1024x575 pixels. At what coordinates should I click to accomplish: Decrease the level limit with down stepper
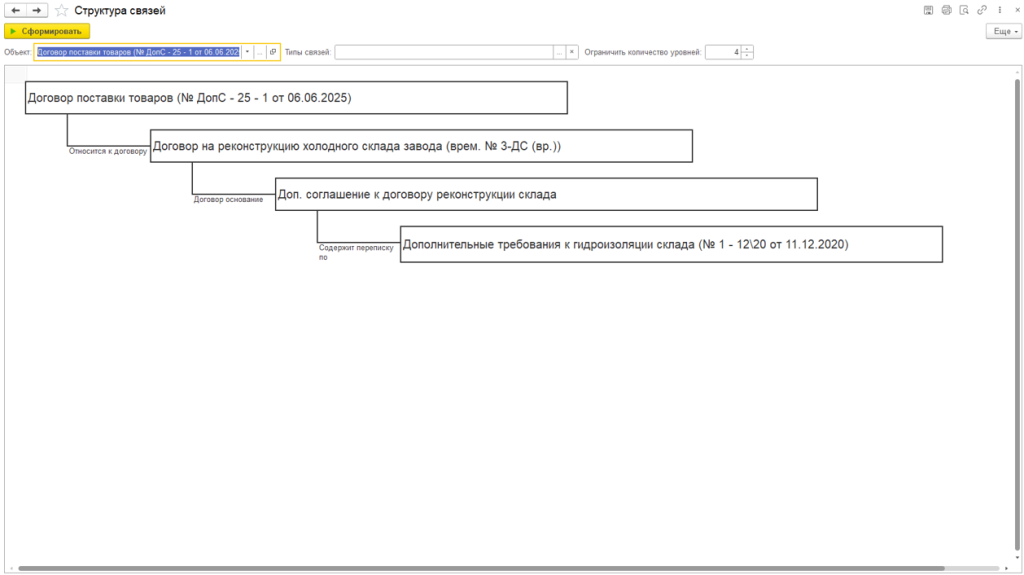point(747,55)
